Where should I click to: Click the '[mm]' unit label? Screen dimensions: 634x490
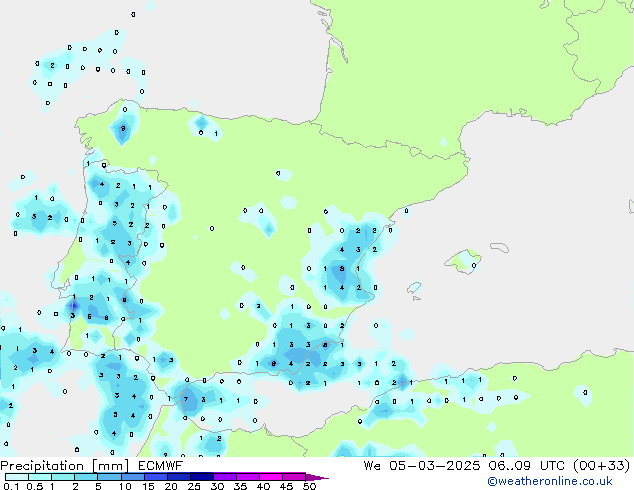coord(111,466)
